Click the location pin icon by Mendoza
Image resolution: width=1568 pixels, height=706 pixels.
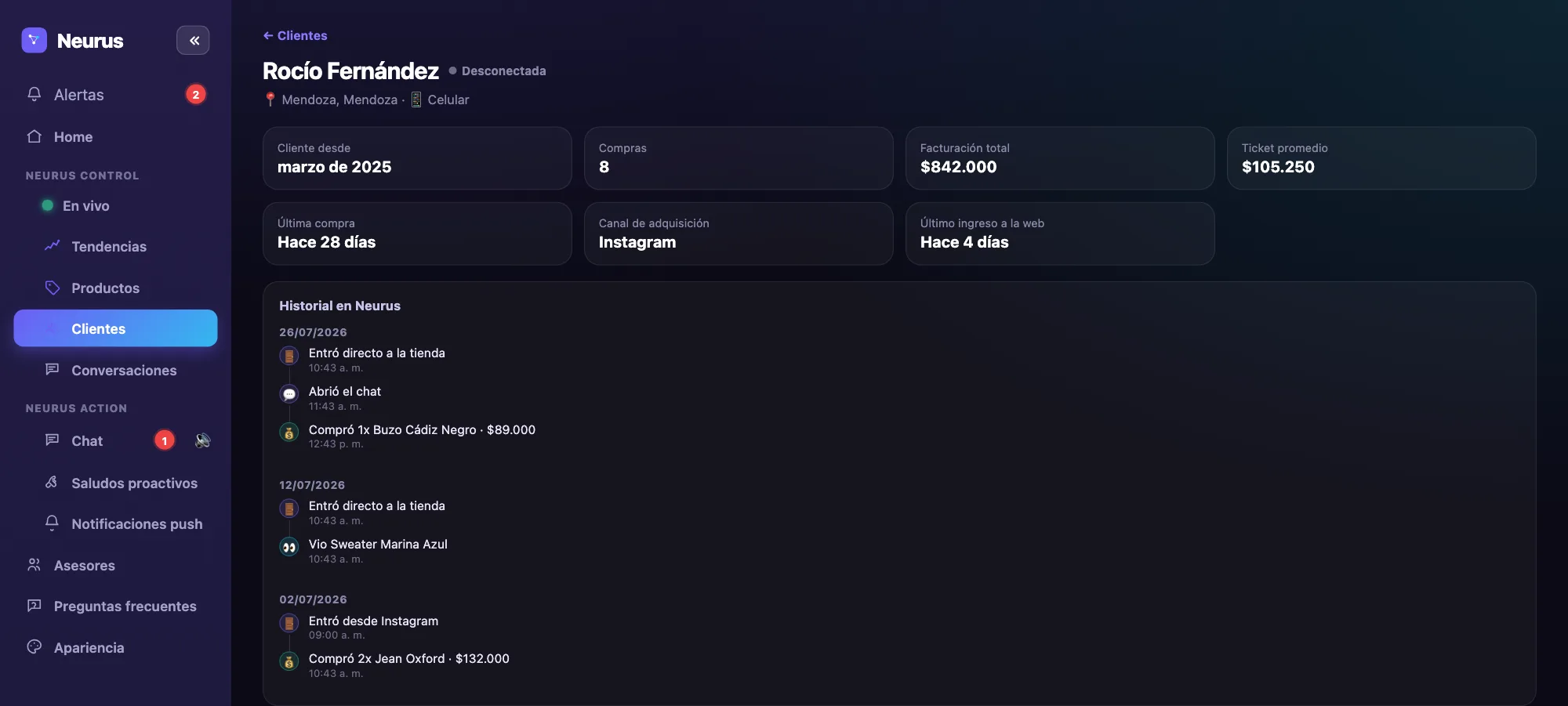(270, 100)
